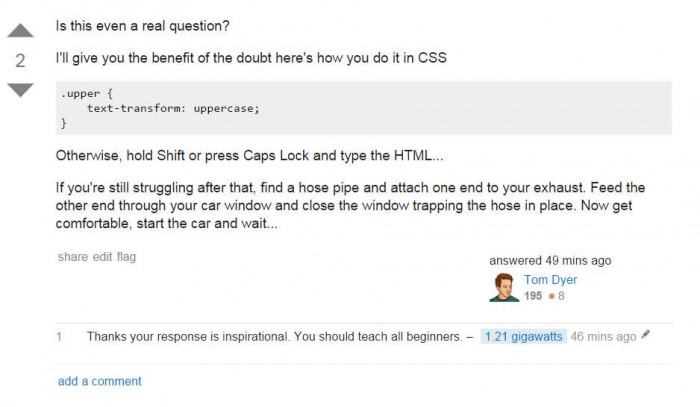Screen dimensions: 700x407
Task: Click the bronze badge count 8
Action: point(561,296)
